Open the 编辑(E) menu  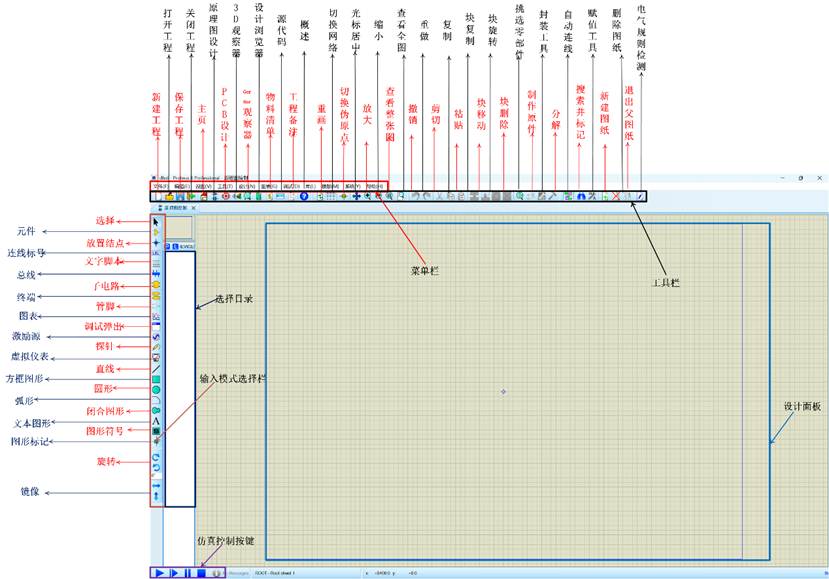tap(182, 186)
